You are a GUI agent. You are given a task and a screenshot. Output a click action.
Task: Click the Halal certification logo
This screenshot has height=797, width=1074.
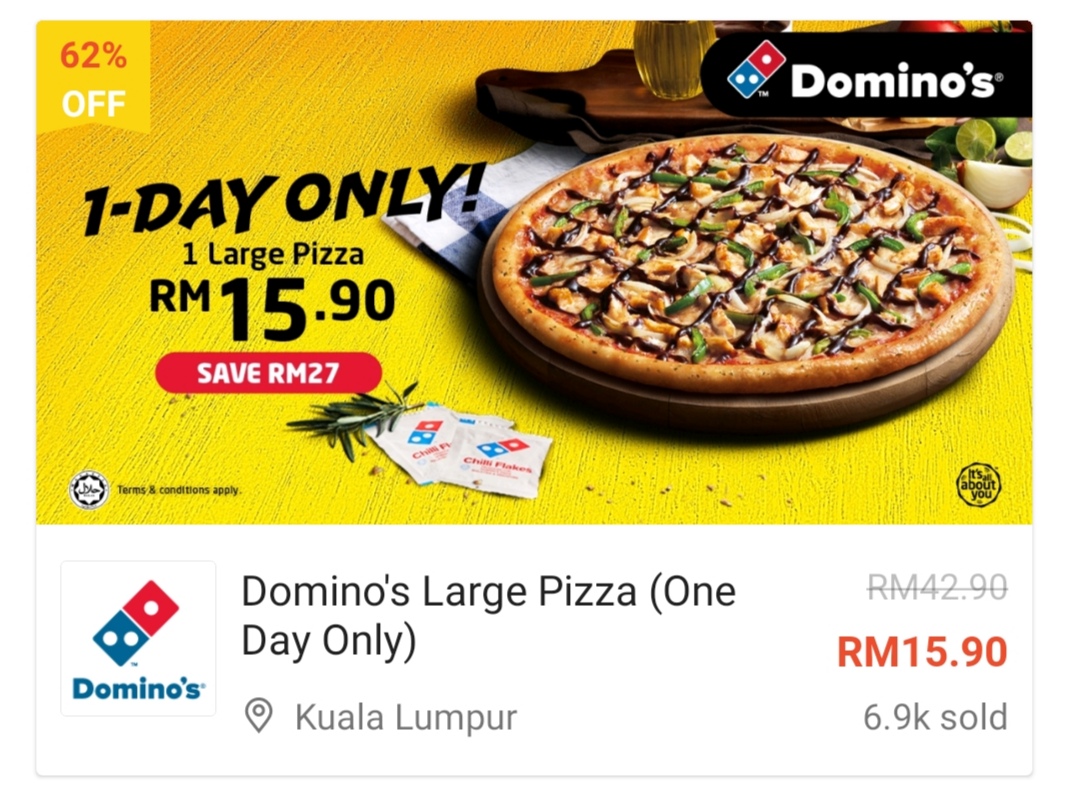click(x=89, y=489)
